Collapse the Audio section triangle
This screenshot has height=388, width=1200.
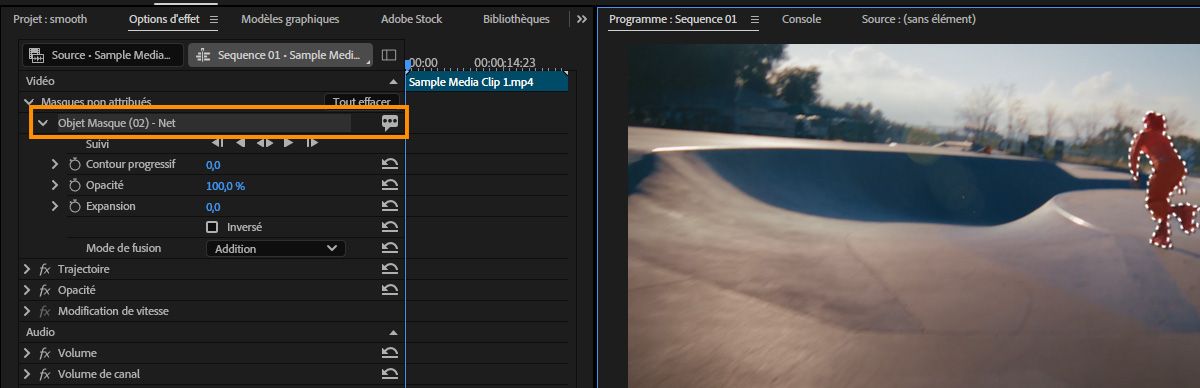[x=394, y=332]
